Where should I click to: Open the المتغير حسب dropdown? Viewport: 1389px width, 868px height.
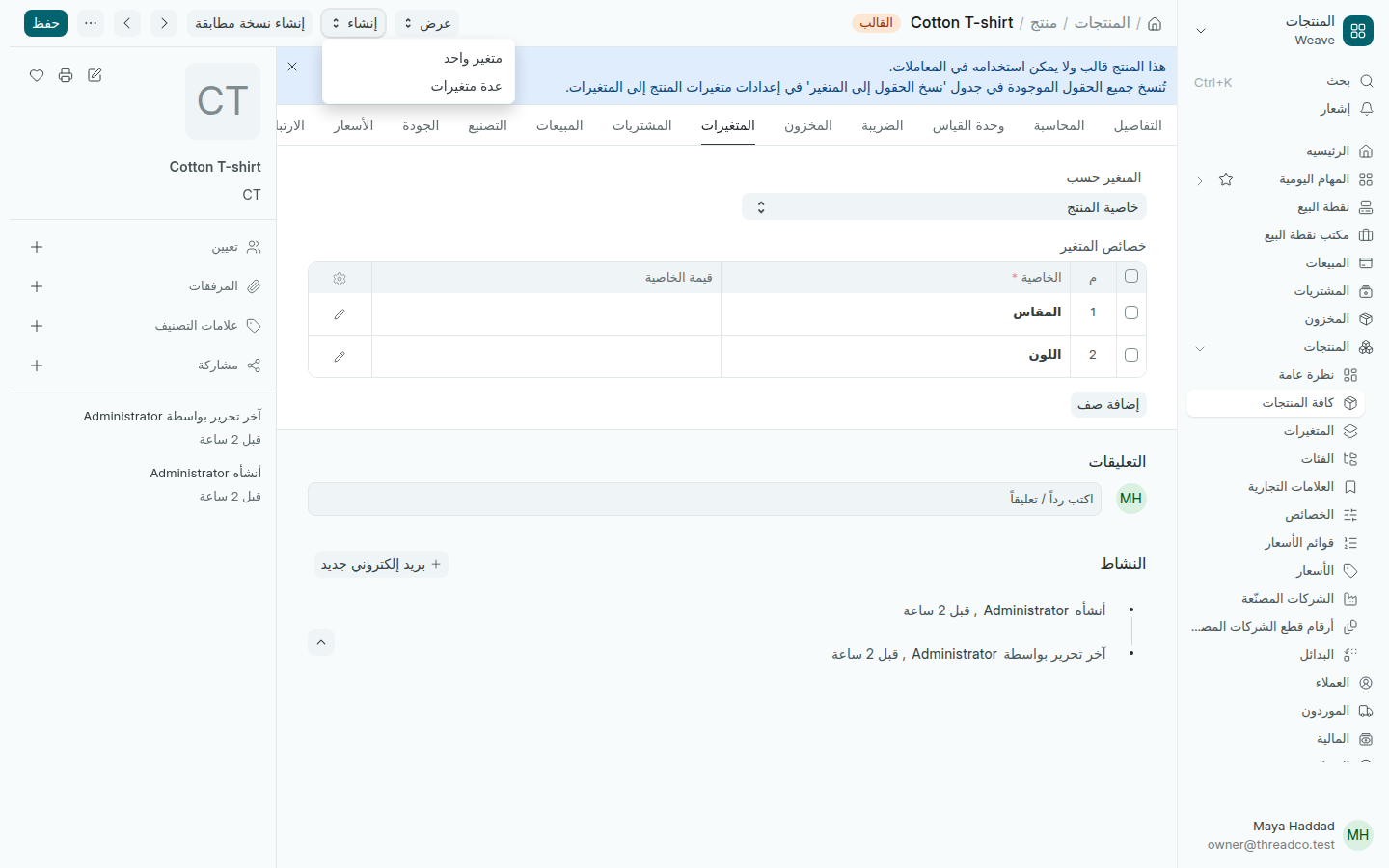(x=944, y=207)
